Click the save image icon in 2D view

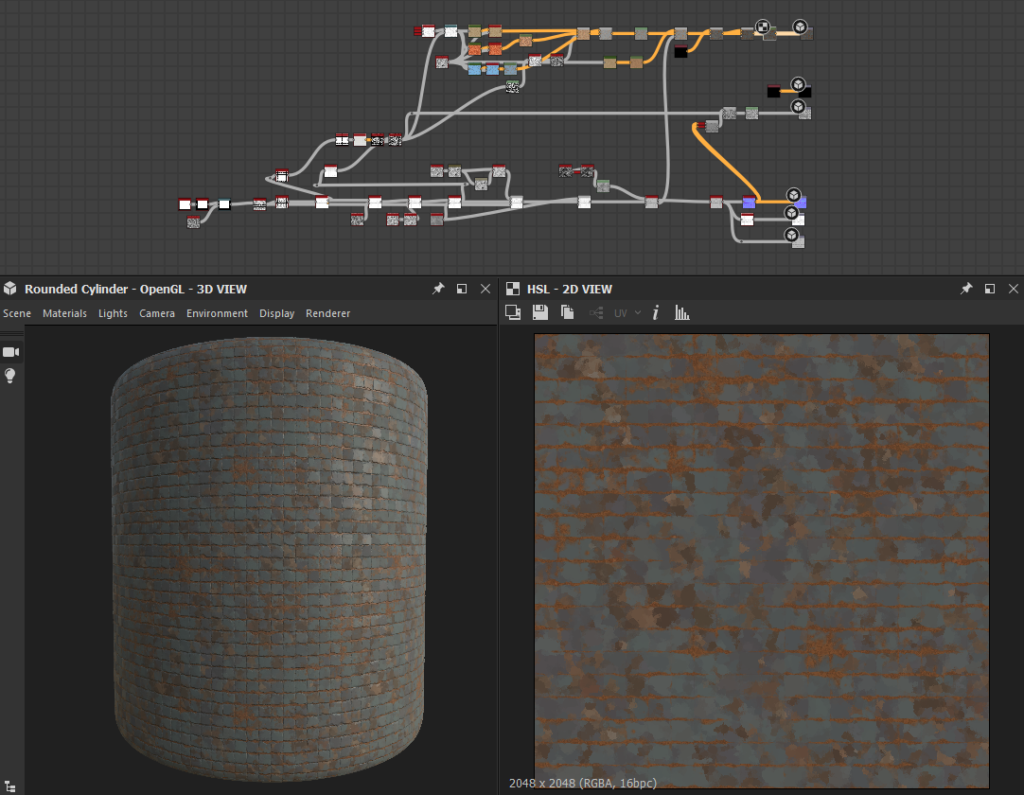click(x=540, y=313)
